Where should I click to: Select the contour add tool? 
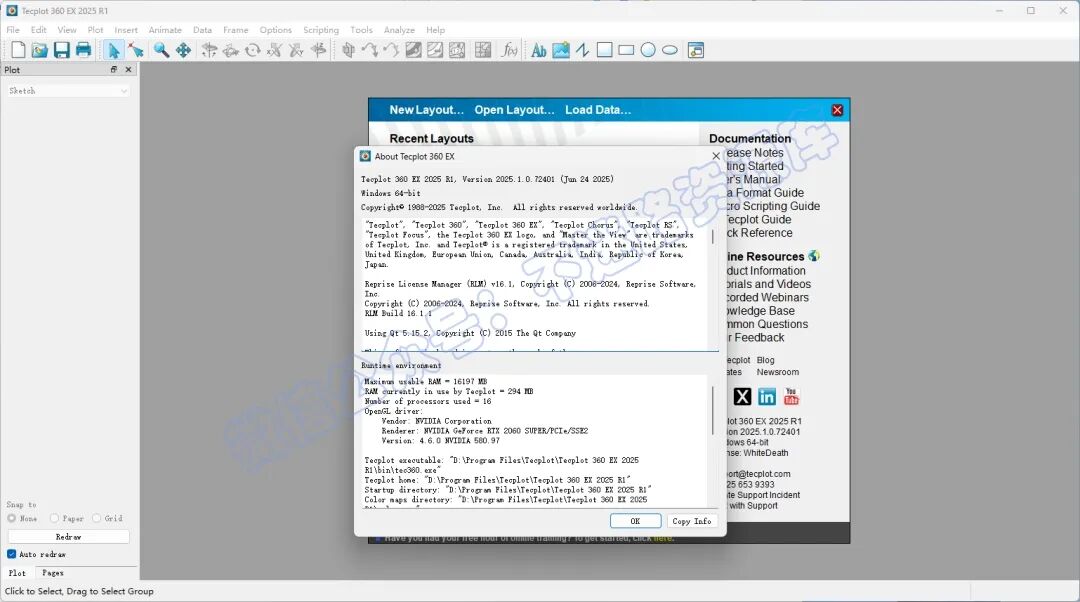click(x=413, y=50)
